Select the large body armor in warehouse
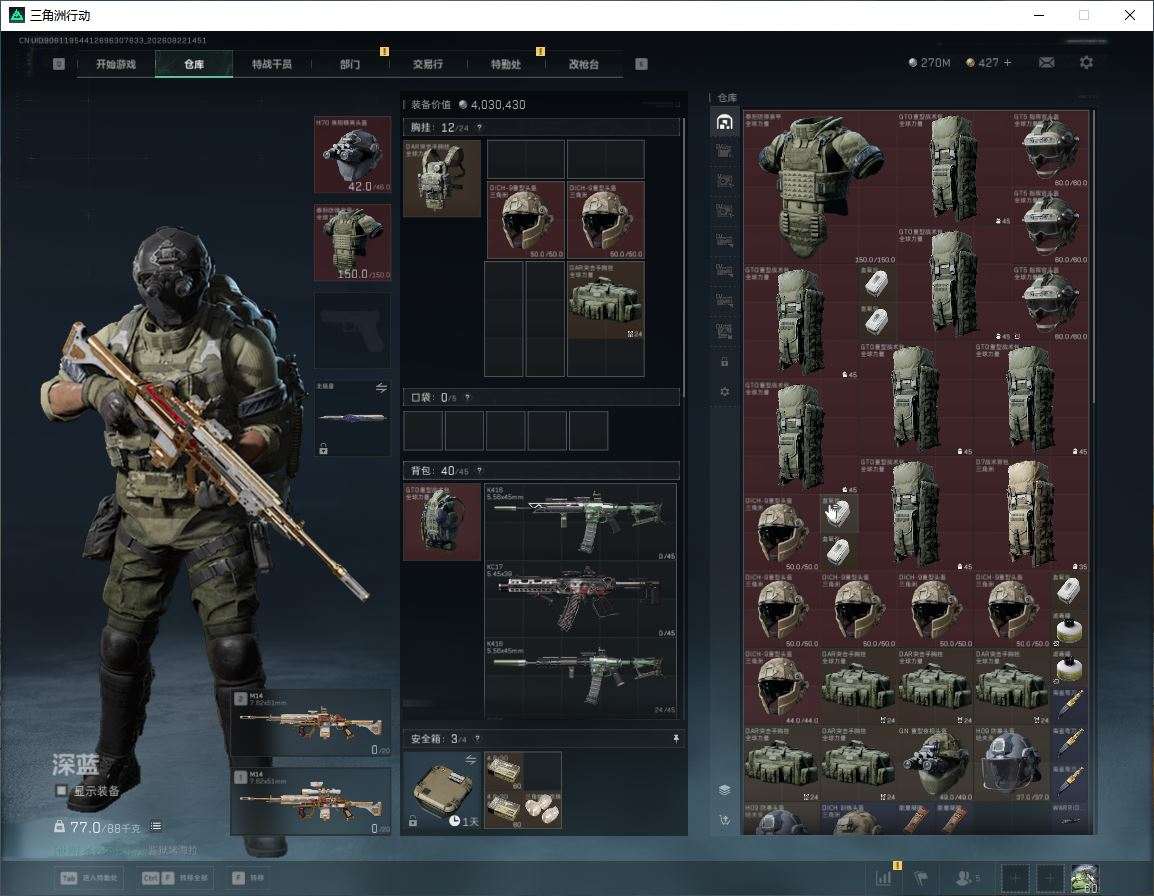Image resolution: width=1154 pixels, height=896 pixels. [820, 187]
